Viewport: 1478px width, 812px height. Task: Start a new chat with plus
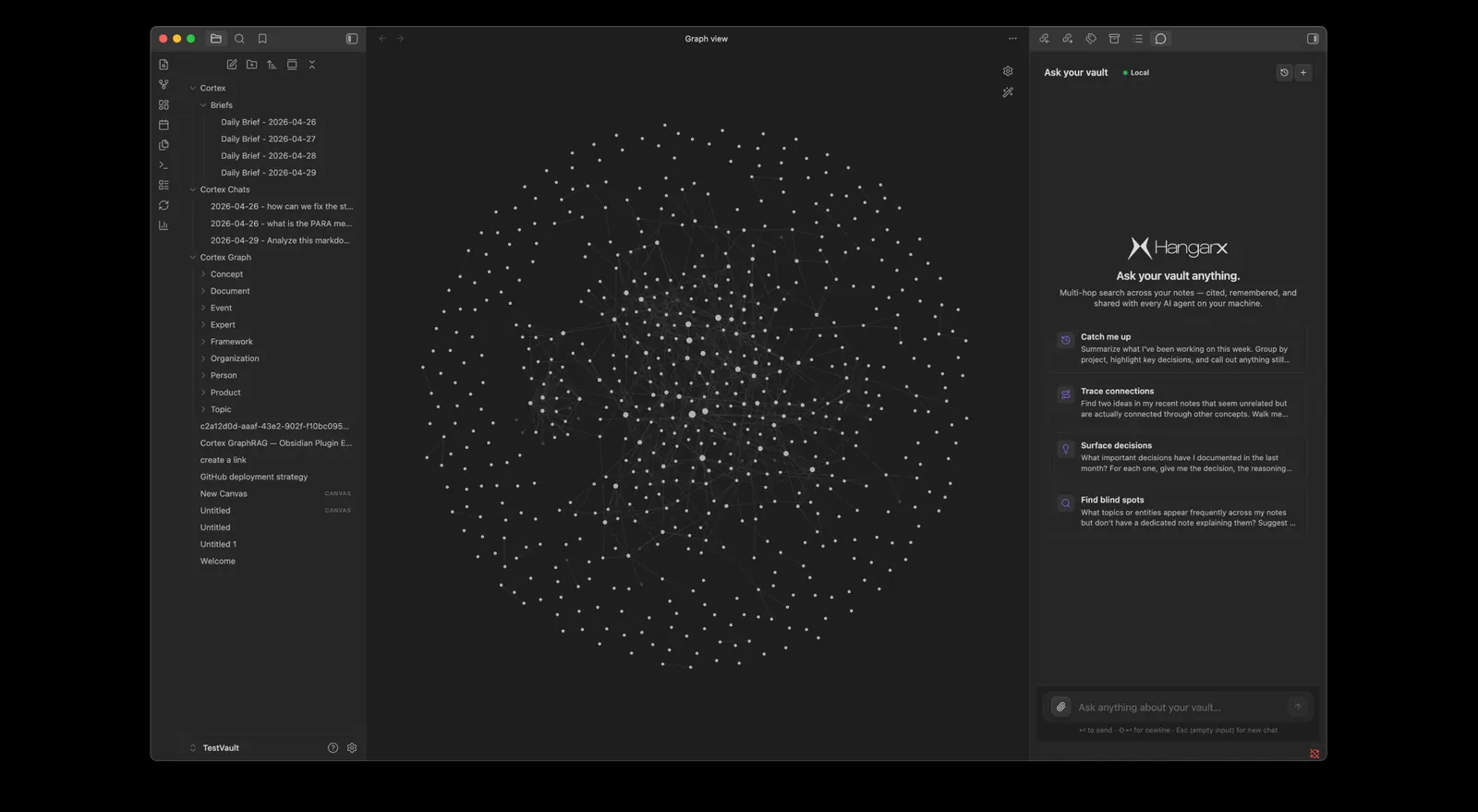pos(1303,72)
